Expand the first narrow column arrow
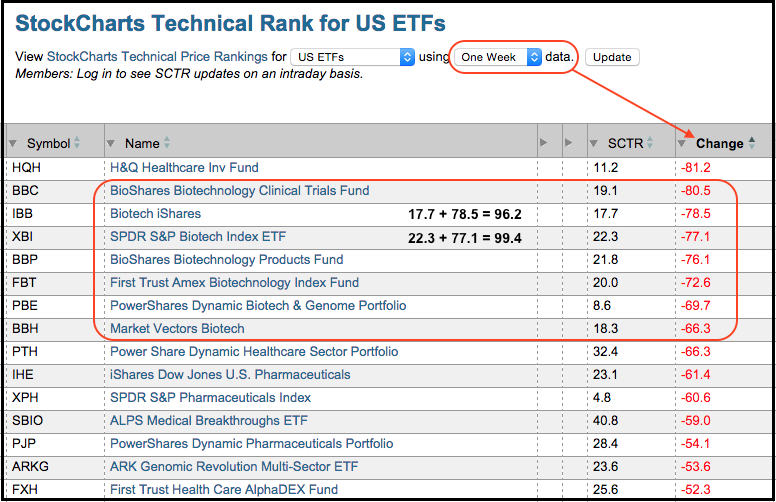 coord(544,143)
